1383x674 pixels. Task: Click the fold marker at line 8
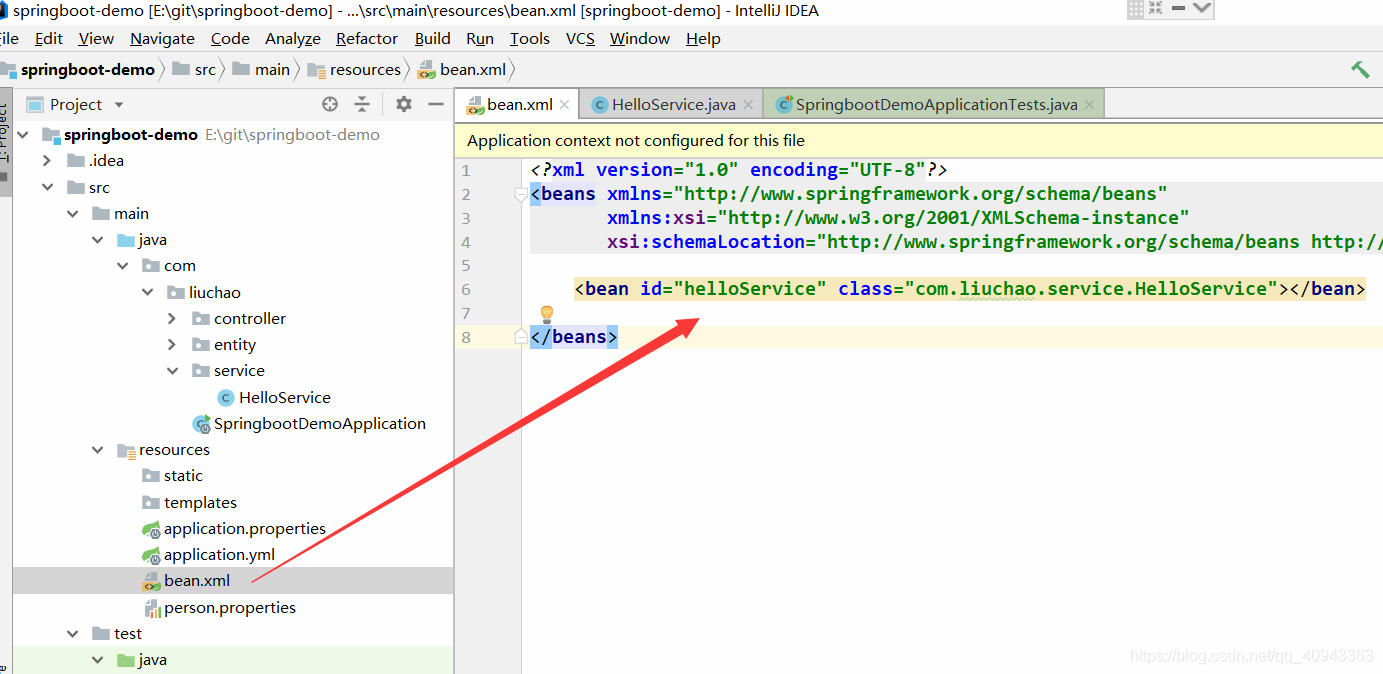[520, 337]
